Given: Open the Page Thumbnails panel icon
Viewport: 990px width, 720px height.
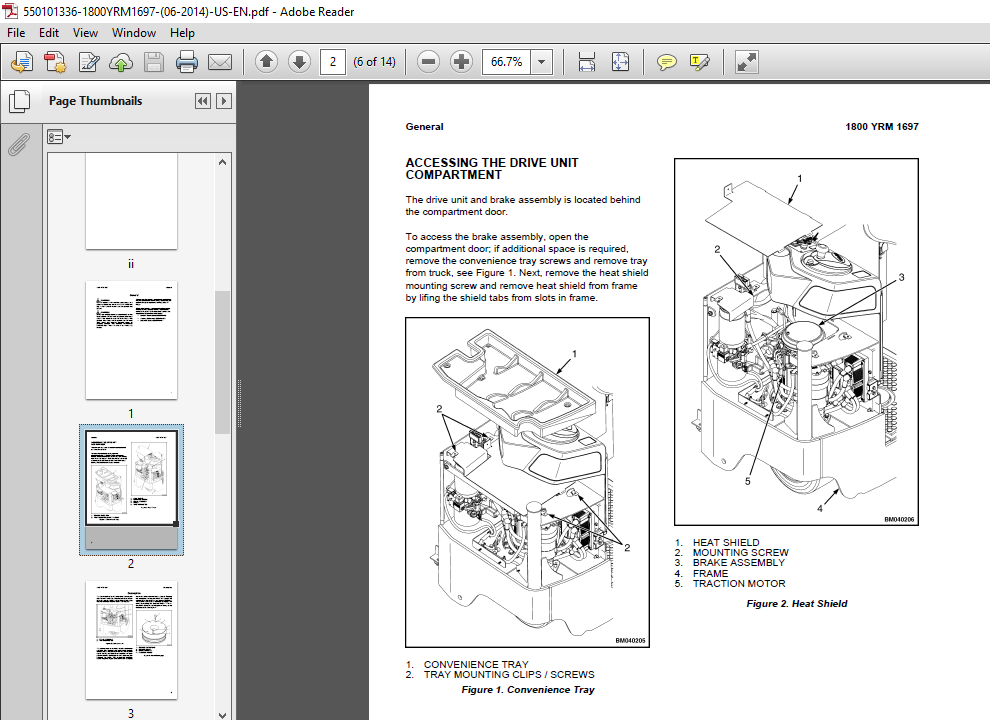Looking at the screenshot, I should 19,101.
